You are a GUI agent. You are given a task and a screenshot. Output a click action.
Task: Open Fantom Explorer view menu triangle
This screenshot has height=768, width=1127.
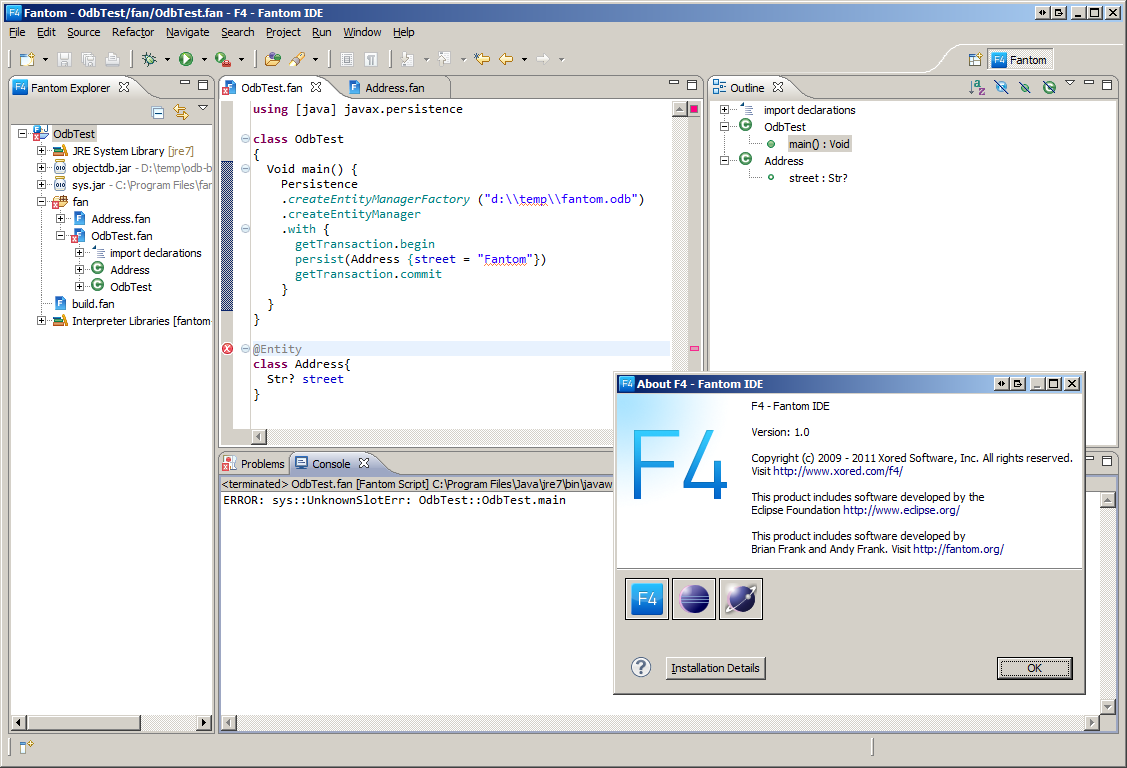203,107
